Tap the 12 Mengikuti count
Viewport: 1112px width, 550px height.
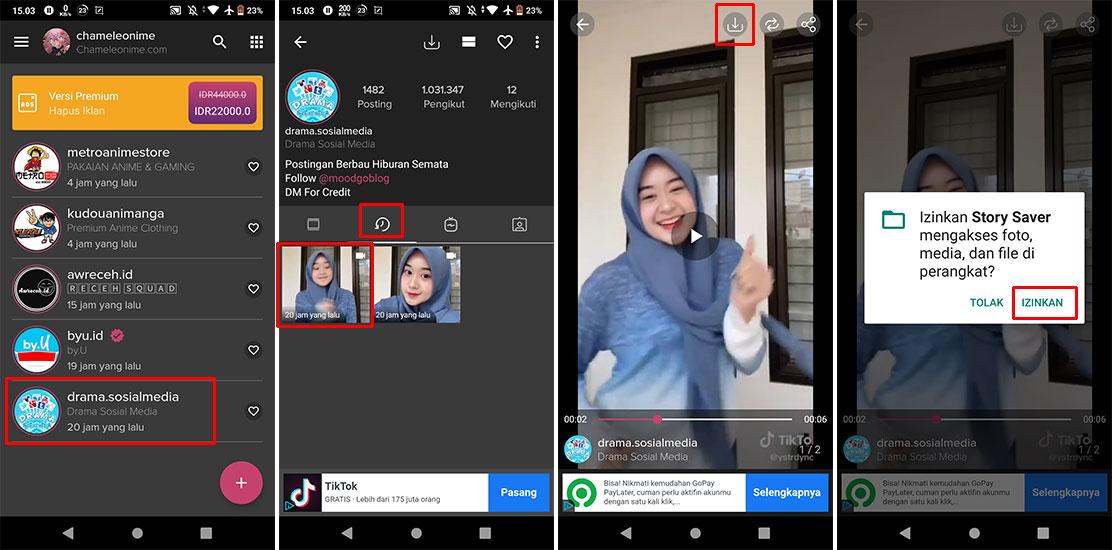point(513,96)
